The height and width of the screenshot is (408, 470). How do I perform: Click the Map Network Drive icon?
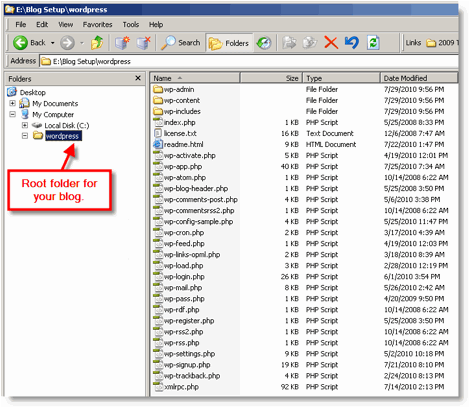(x=122, y=43)
